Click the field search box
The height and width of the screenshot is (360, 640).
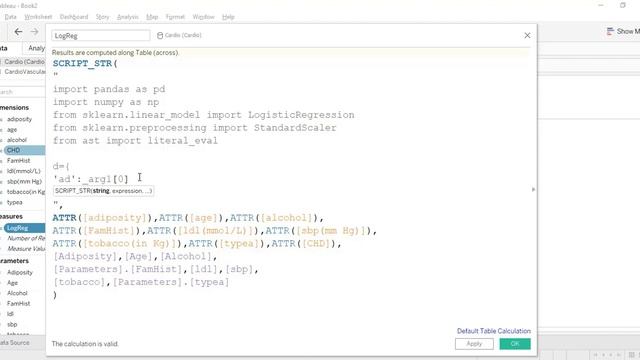[x=22, y=92]
